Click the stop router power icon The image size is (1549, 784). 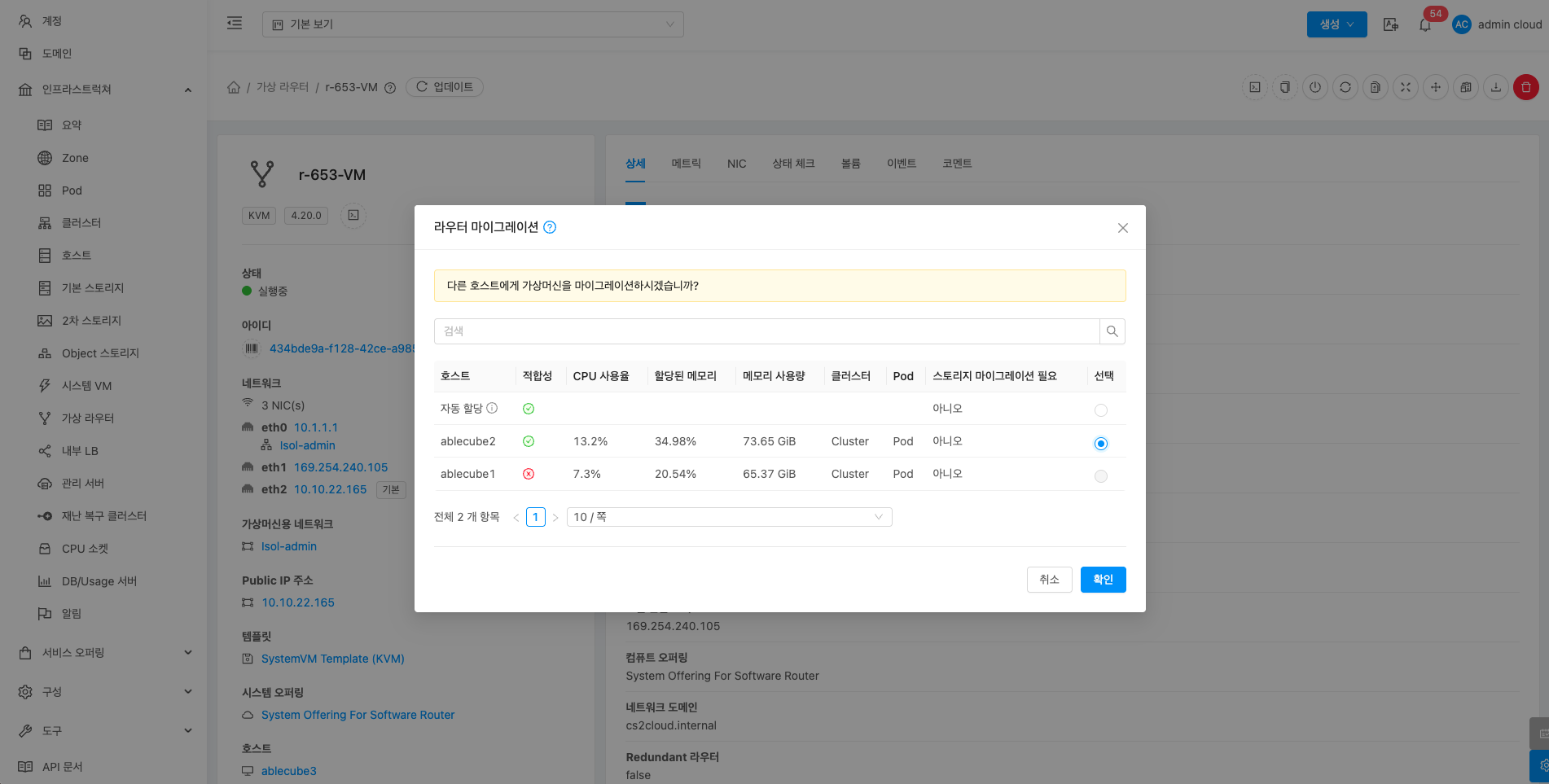1314,87
